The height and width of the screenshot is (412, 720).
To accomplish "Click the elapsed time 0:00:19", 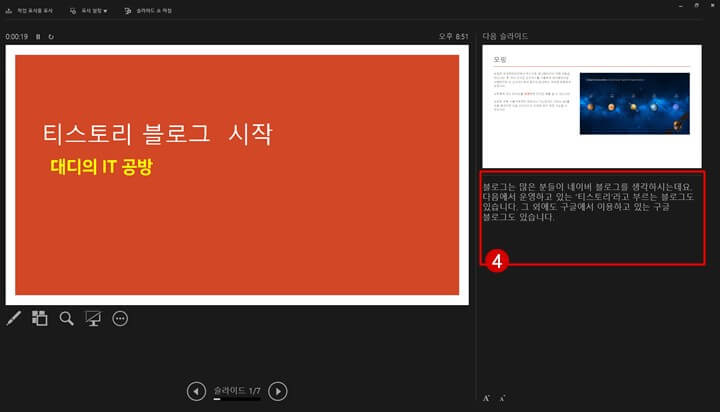I will coord(17,37).
